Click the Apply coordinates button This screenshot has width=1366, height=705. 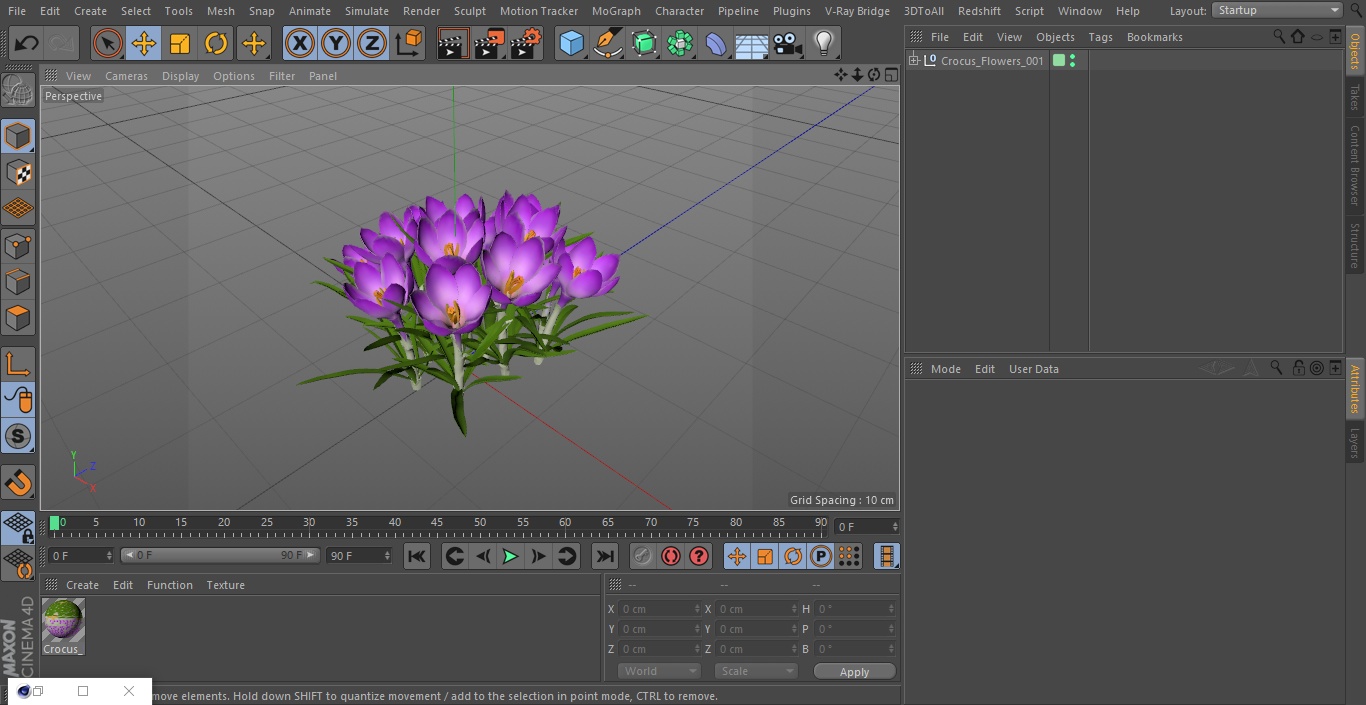pyautogui.click(x=854, y=672)
